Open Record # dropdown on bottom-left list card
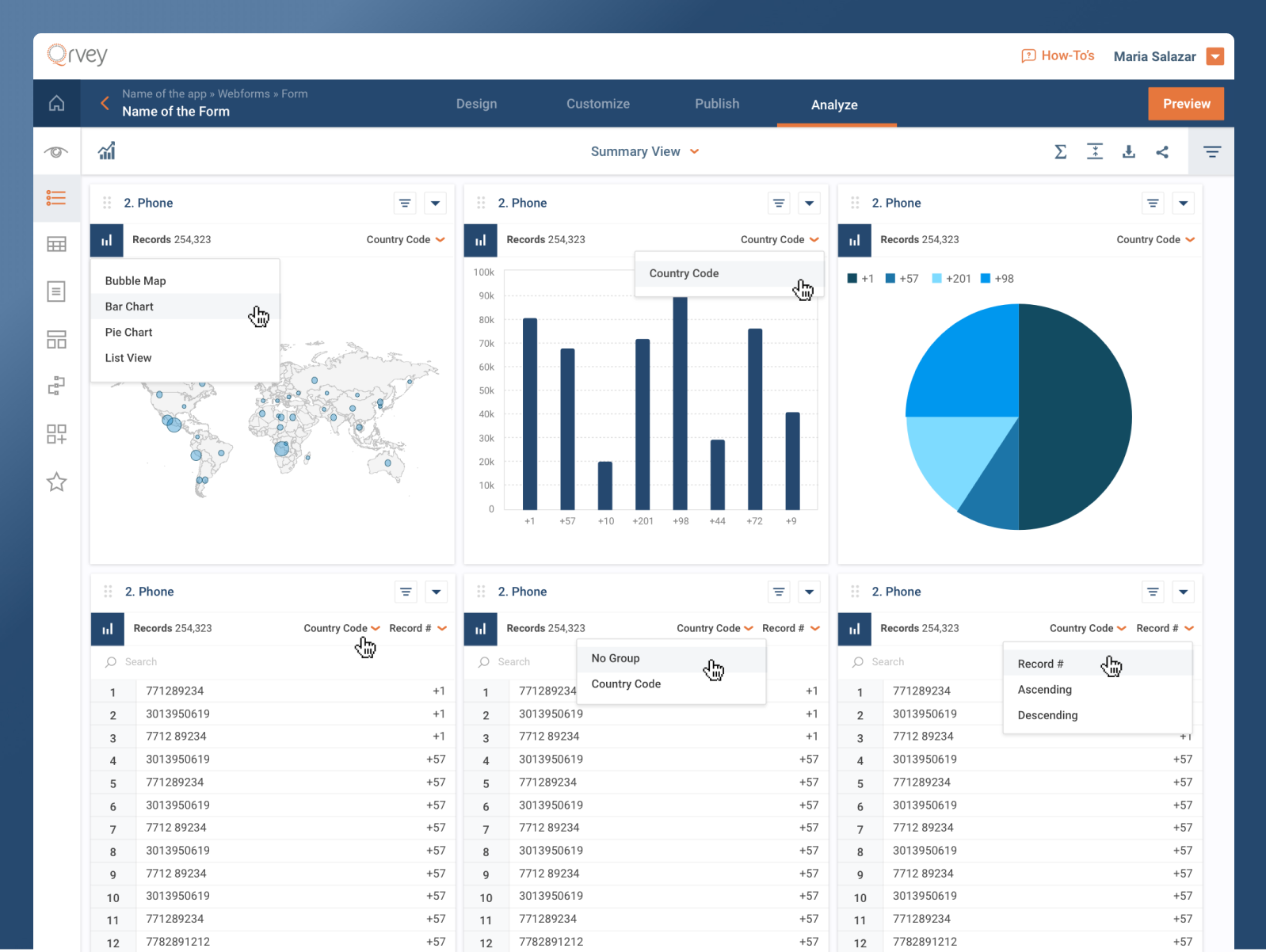This screenshot has width=1266, height=952. click(418, 628)
